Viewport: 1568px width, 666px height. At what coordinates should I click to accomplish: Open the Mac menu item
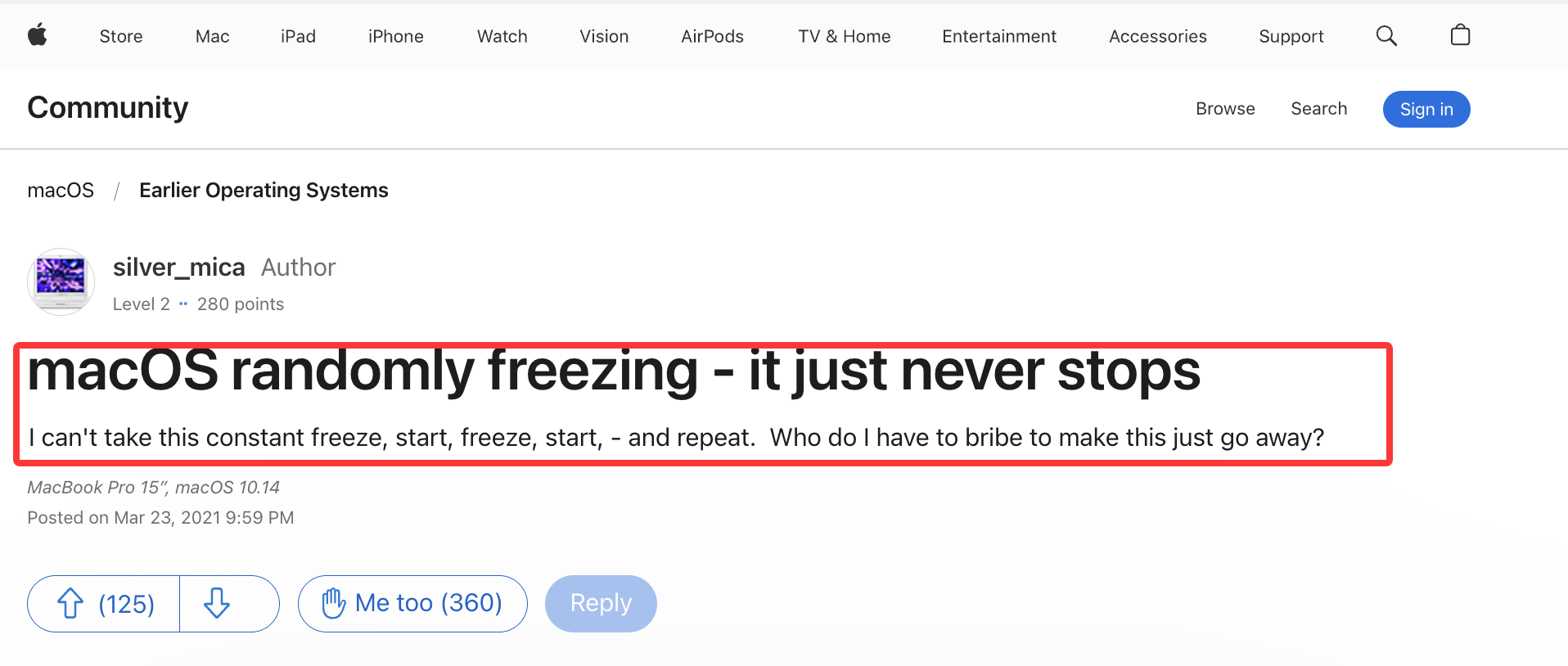(x=212, y=37)
